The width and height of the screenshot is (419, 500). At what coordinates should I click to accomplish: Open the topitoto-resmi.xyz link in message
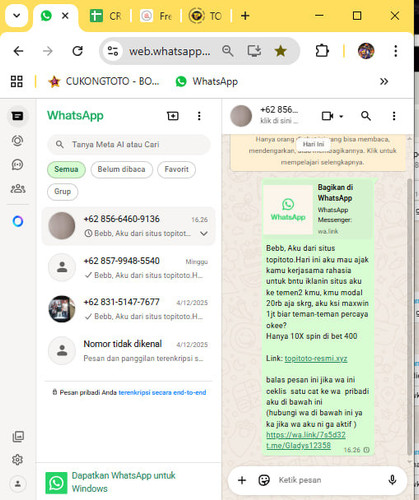click(x=316, y=359)
